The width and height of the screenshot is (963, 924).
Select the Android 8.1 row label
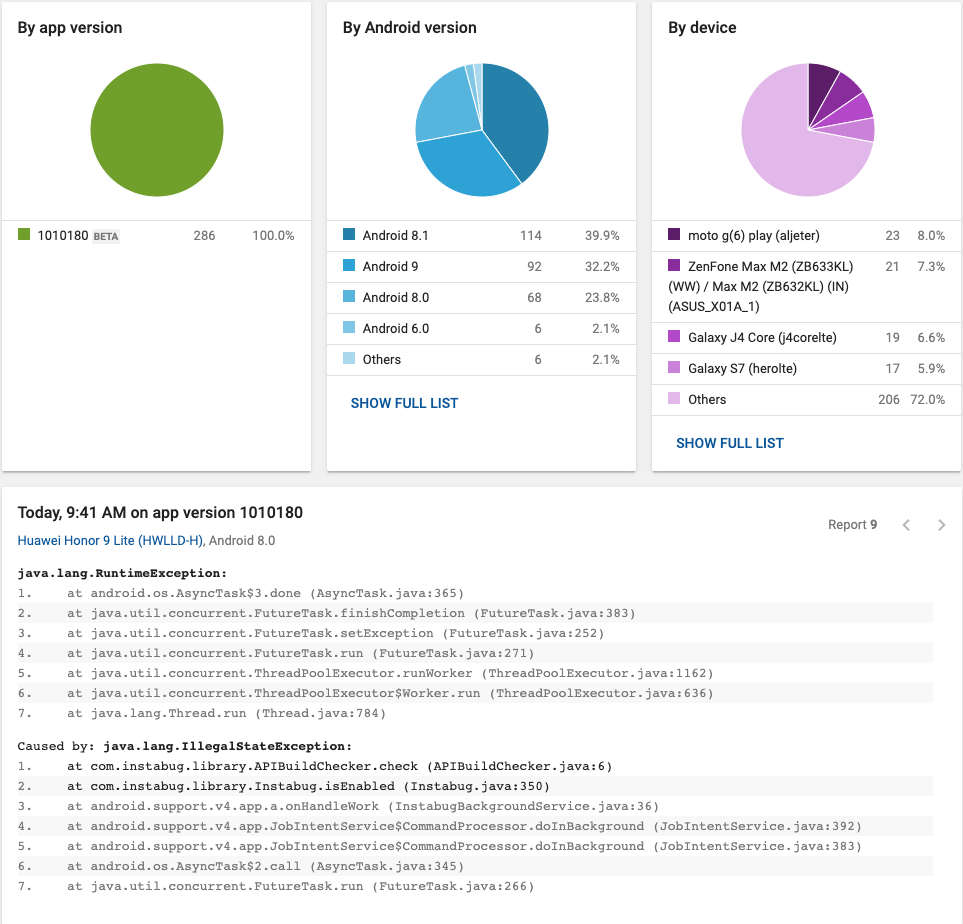[x=396, y=235]
